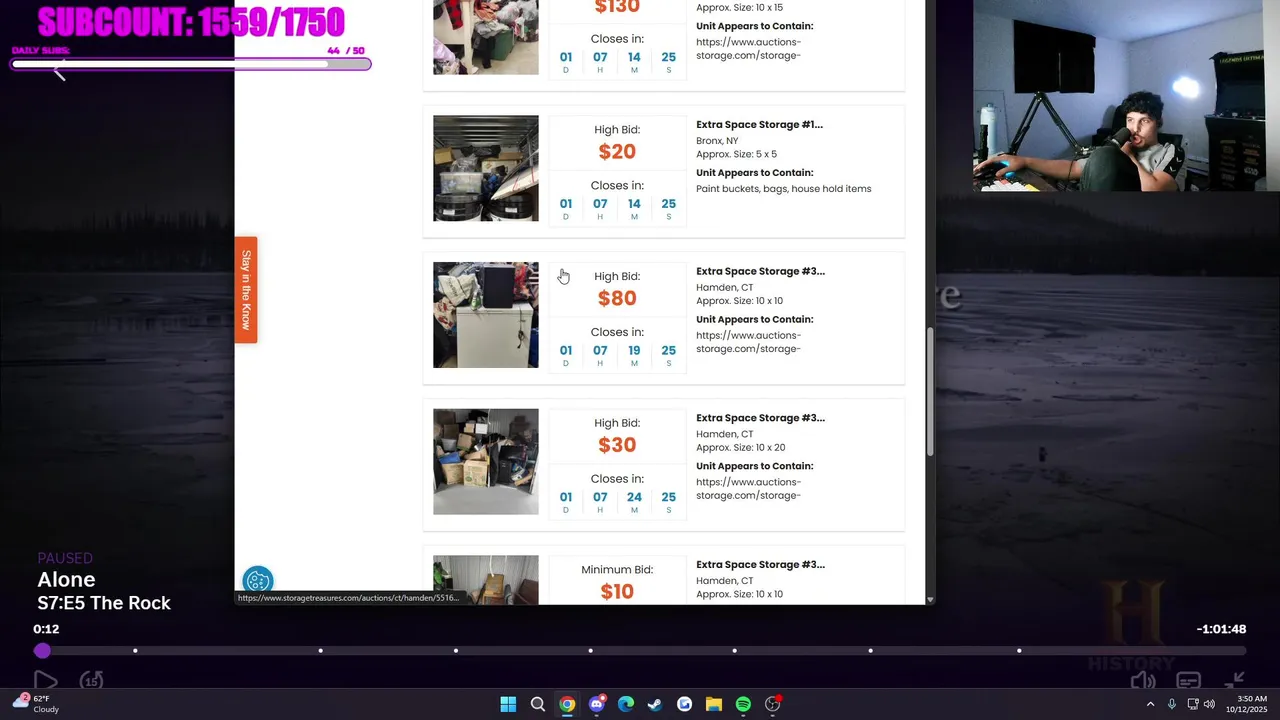
Task: Open File Explorer from the taskbar
Action: [714, 704]
